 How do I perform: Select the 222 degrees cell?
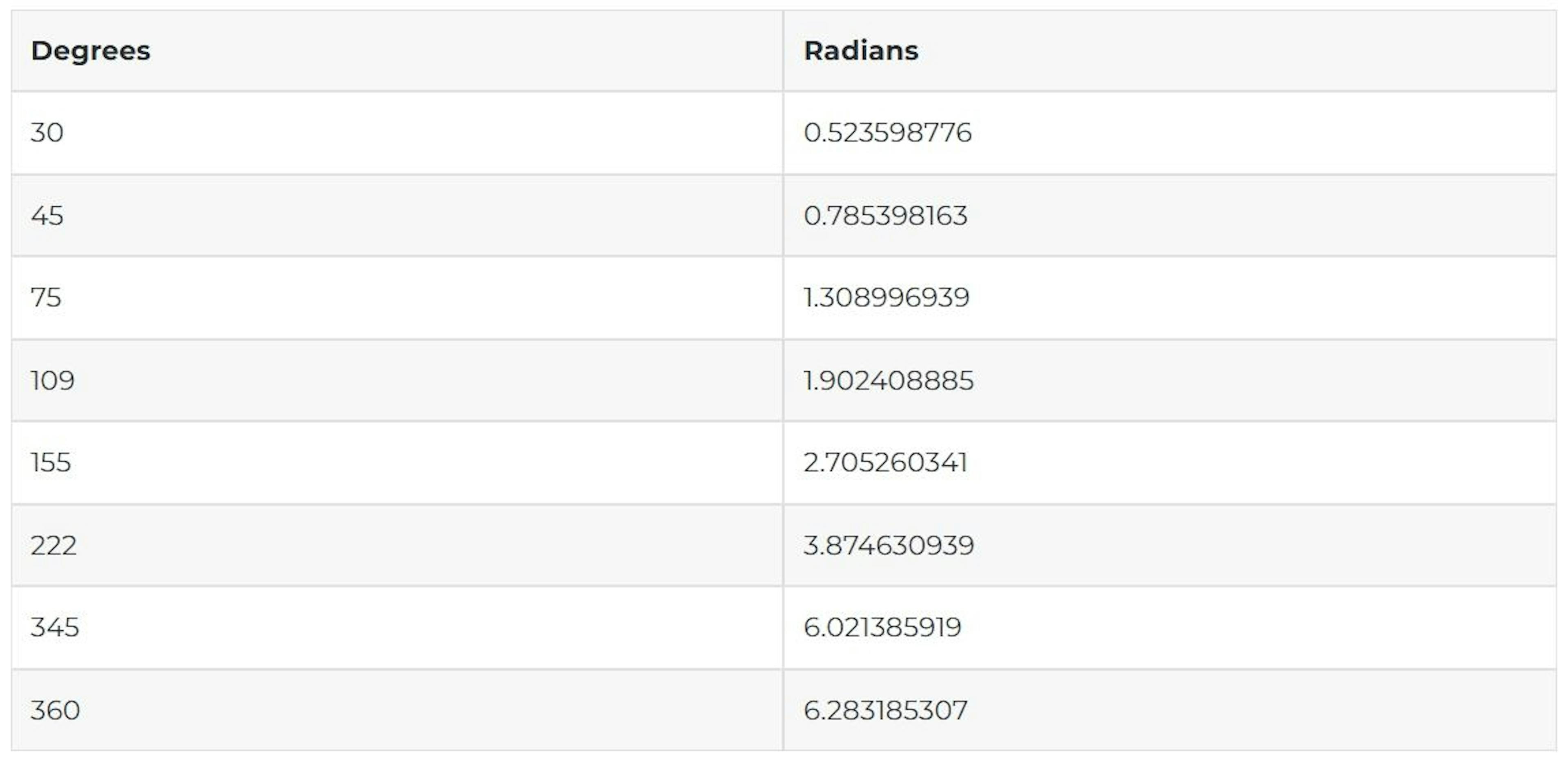pyautogui.click(x=53, y=545)
